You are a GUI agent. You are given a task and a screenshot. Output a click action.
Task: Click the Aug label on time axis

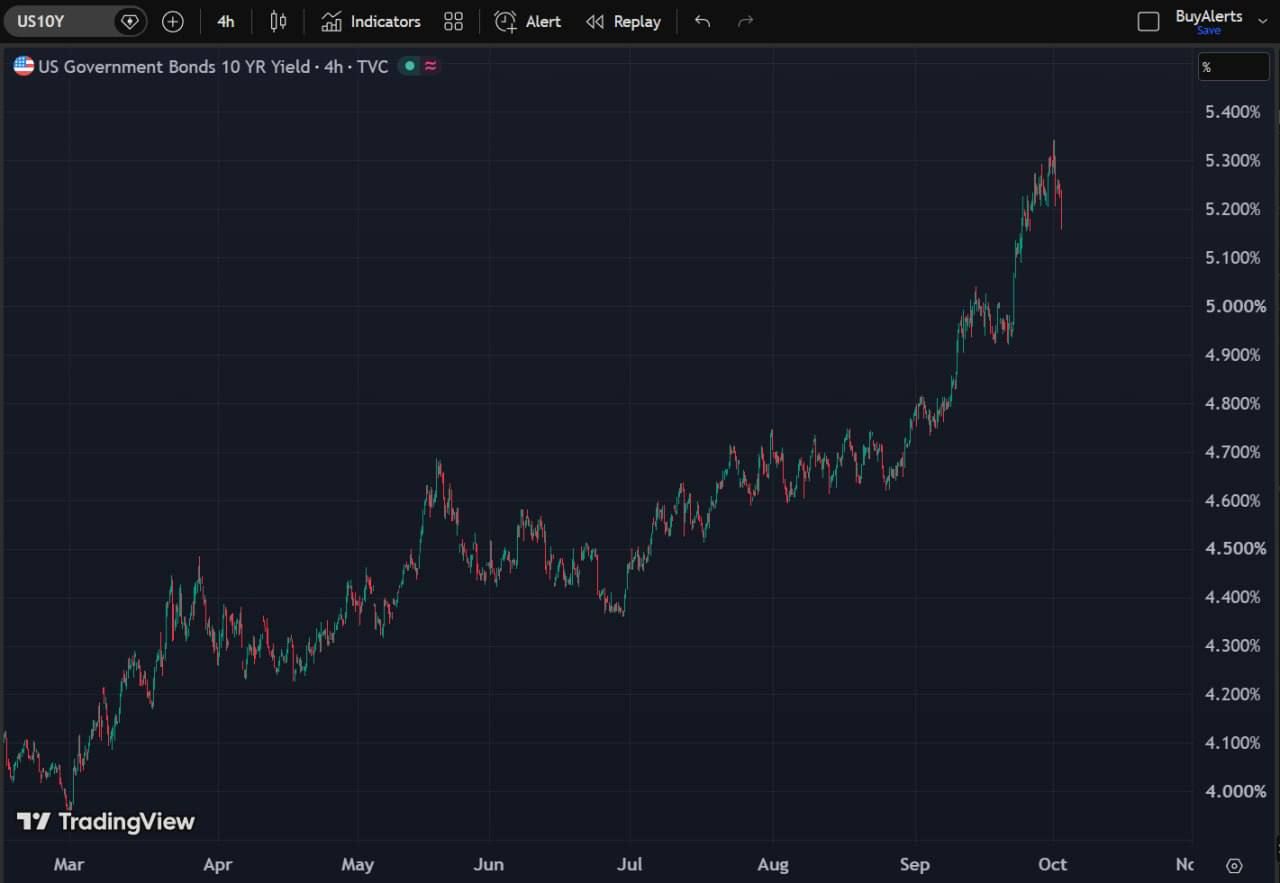pyautogui.click(x=773, y=865)
